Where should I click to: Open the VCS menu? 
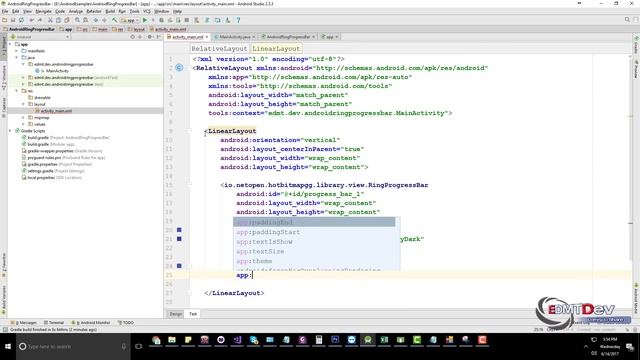point(147,11)
